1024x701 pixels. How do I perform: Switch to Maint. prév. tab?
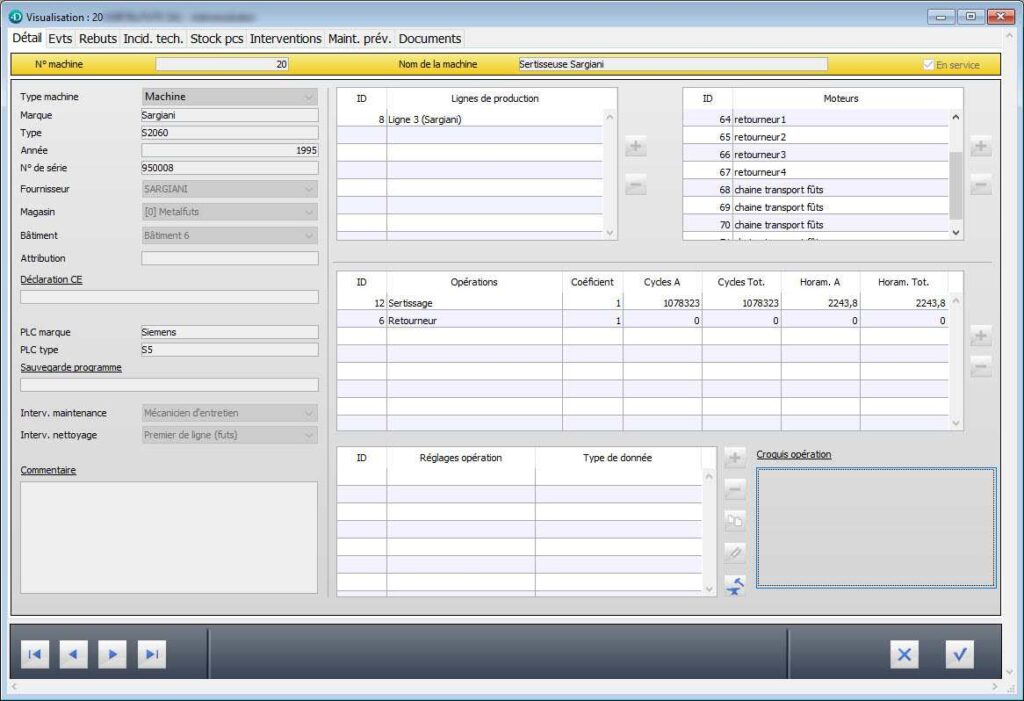click(x=359, y=39)
